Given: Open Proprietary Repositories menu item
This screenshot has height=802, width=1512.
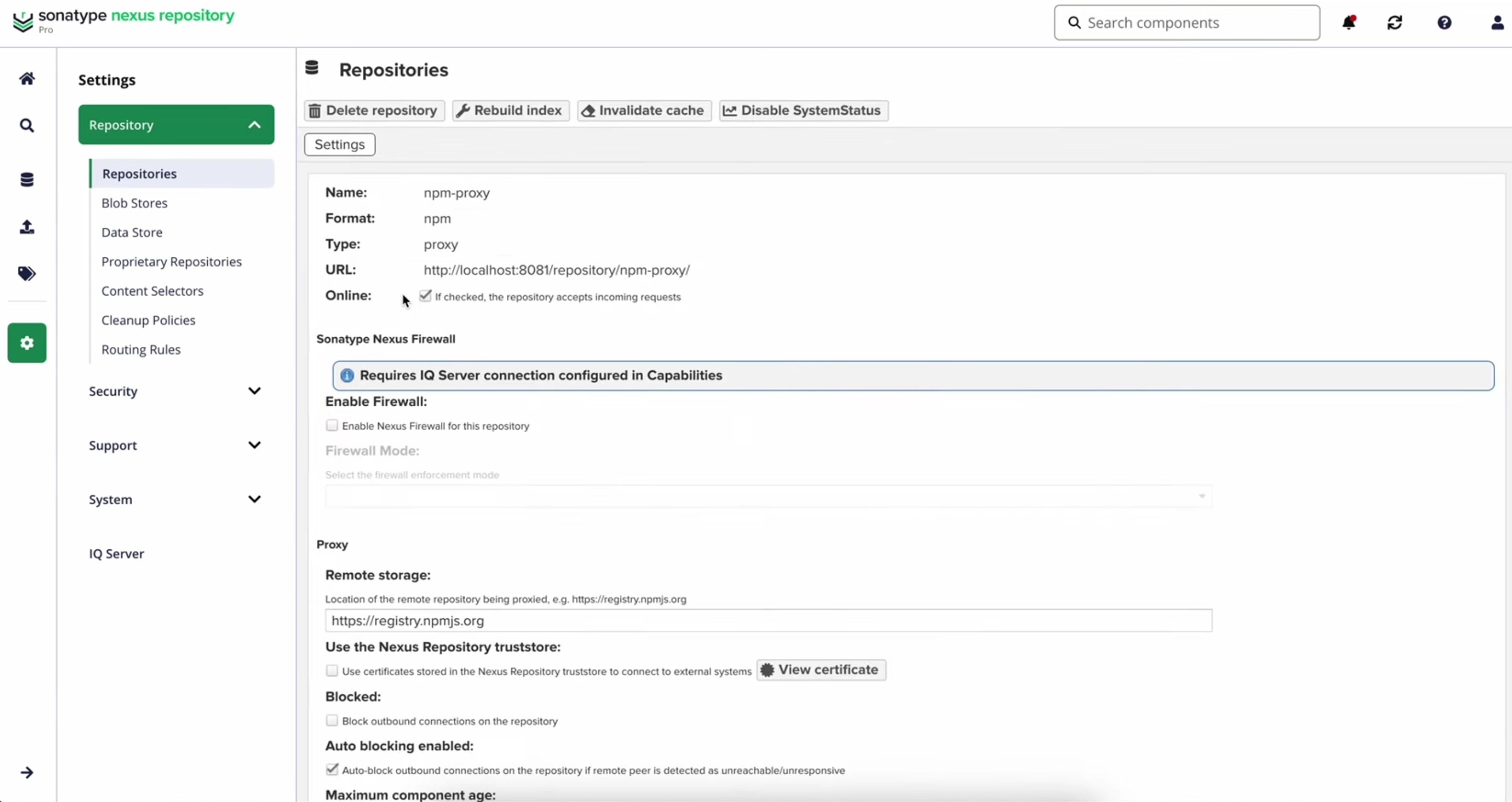Looking at the screenshot, I should coord(171,262).
